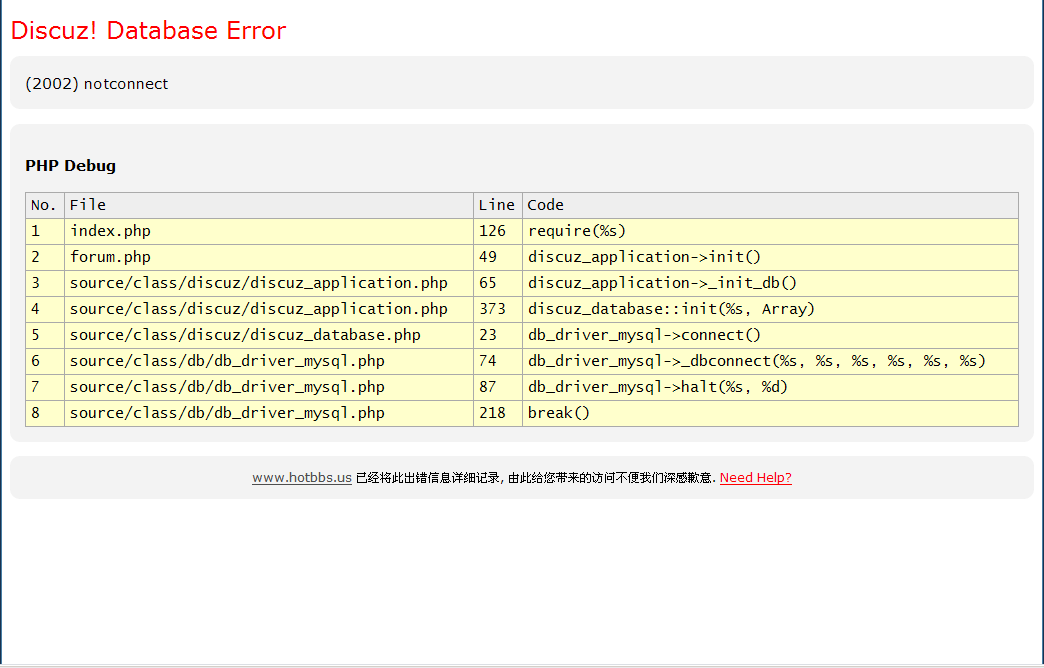1044x668 pixels.
Task: Click the db_driver_mysql->_dbconnect code cell
Action: 770,361
